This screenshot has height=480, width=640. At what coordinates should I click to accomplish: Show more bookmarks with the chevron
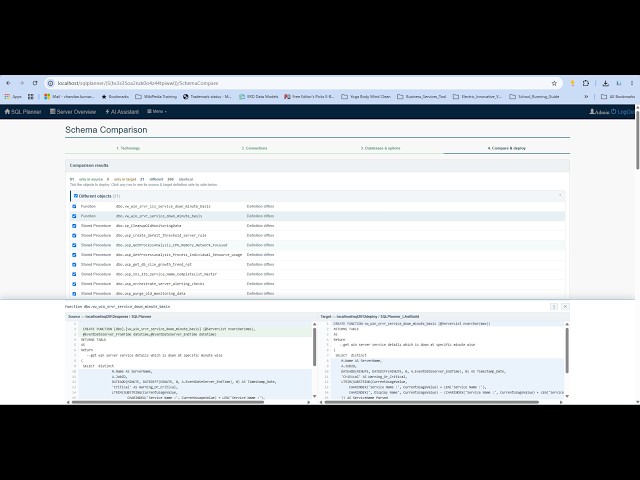[586, 97]
